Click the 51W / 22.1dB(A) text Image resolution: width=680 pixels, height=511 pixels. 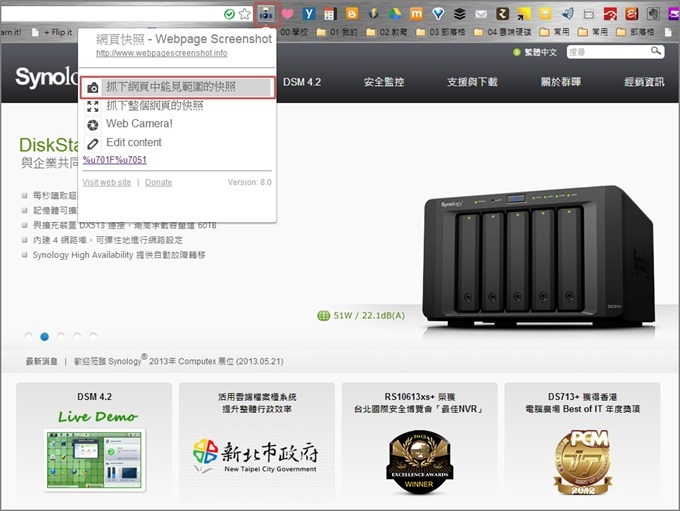369,316
